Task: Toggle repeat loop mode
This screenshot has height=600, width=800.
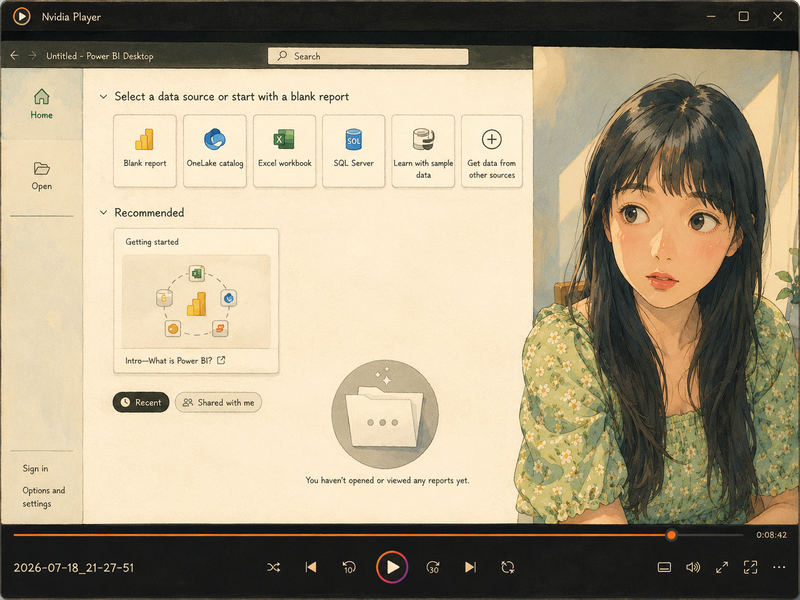Action: pyautogui.click(x=508, y=567)
